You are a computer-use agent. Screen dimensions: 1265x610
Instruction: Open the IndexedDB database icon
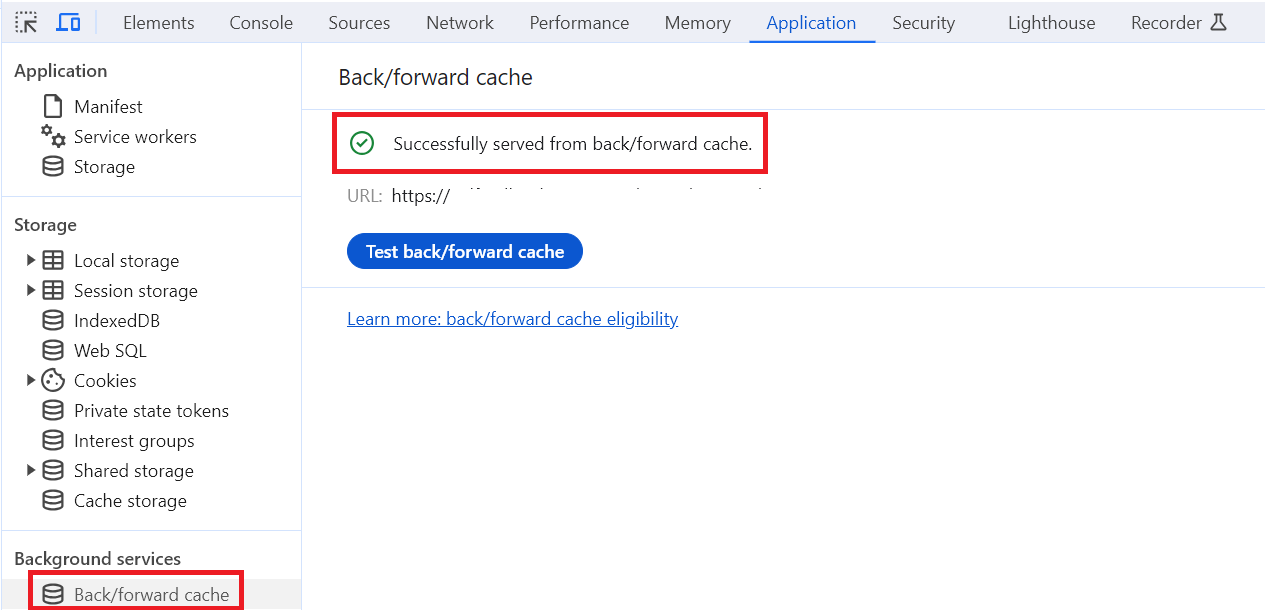click(53, 321)
